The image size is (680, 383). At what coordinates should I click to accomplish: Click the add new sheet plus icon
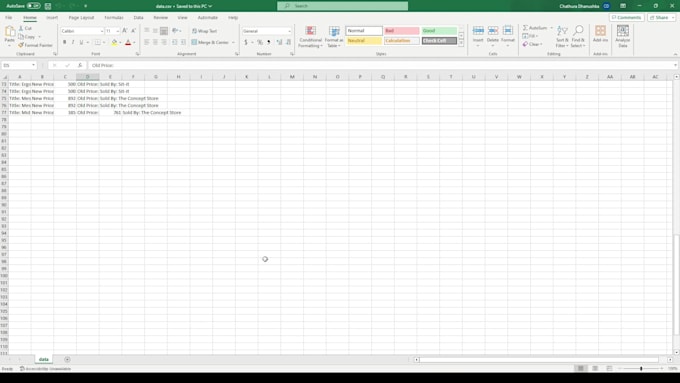pyautogui.click(x=67, y=359)
